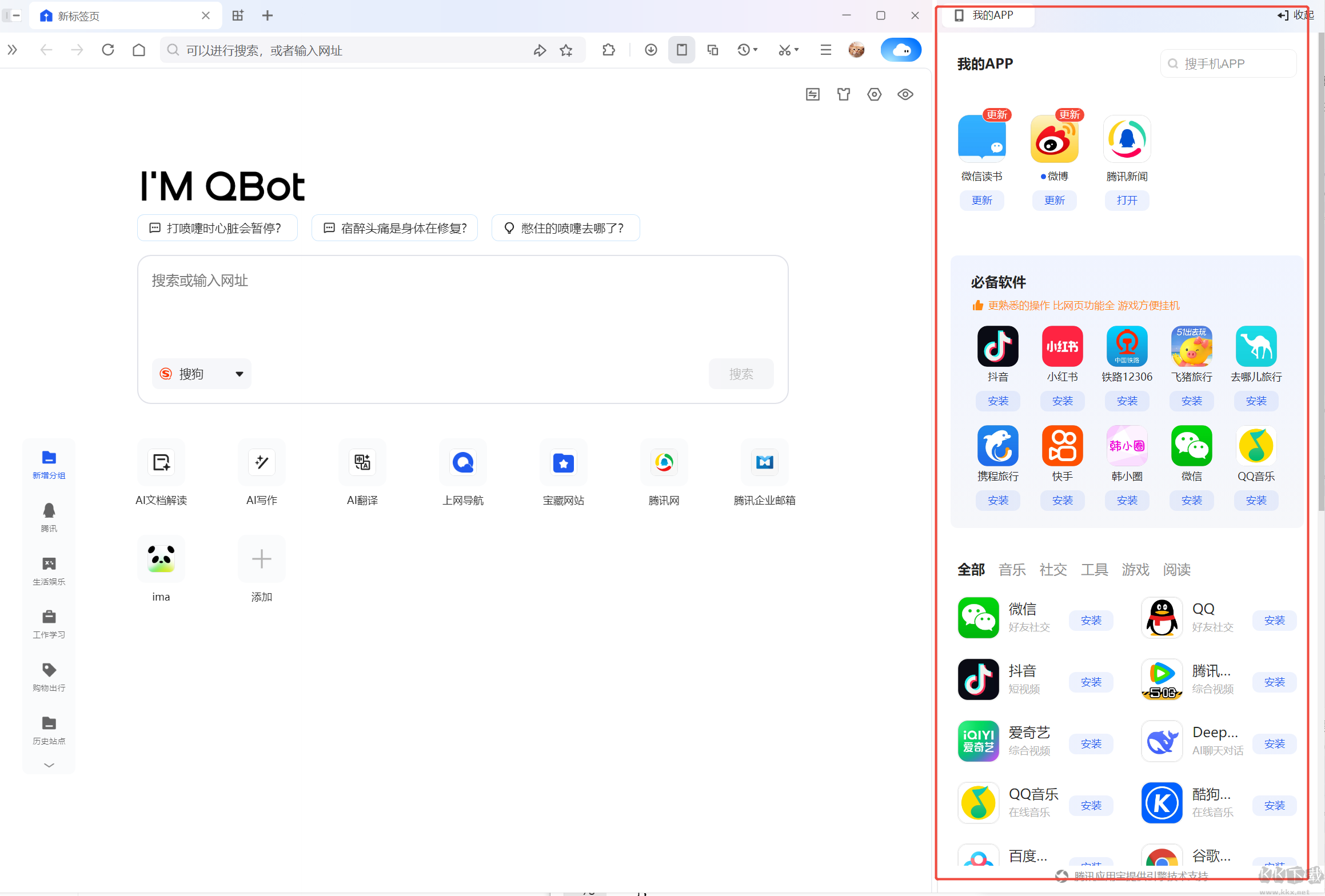Screen dimensions: 1325x896
Task: Toggle the blue cloud sync switch
Action: (900, 50)
